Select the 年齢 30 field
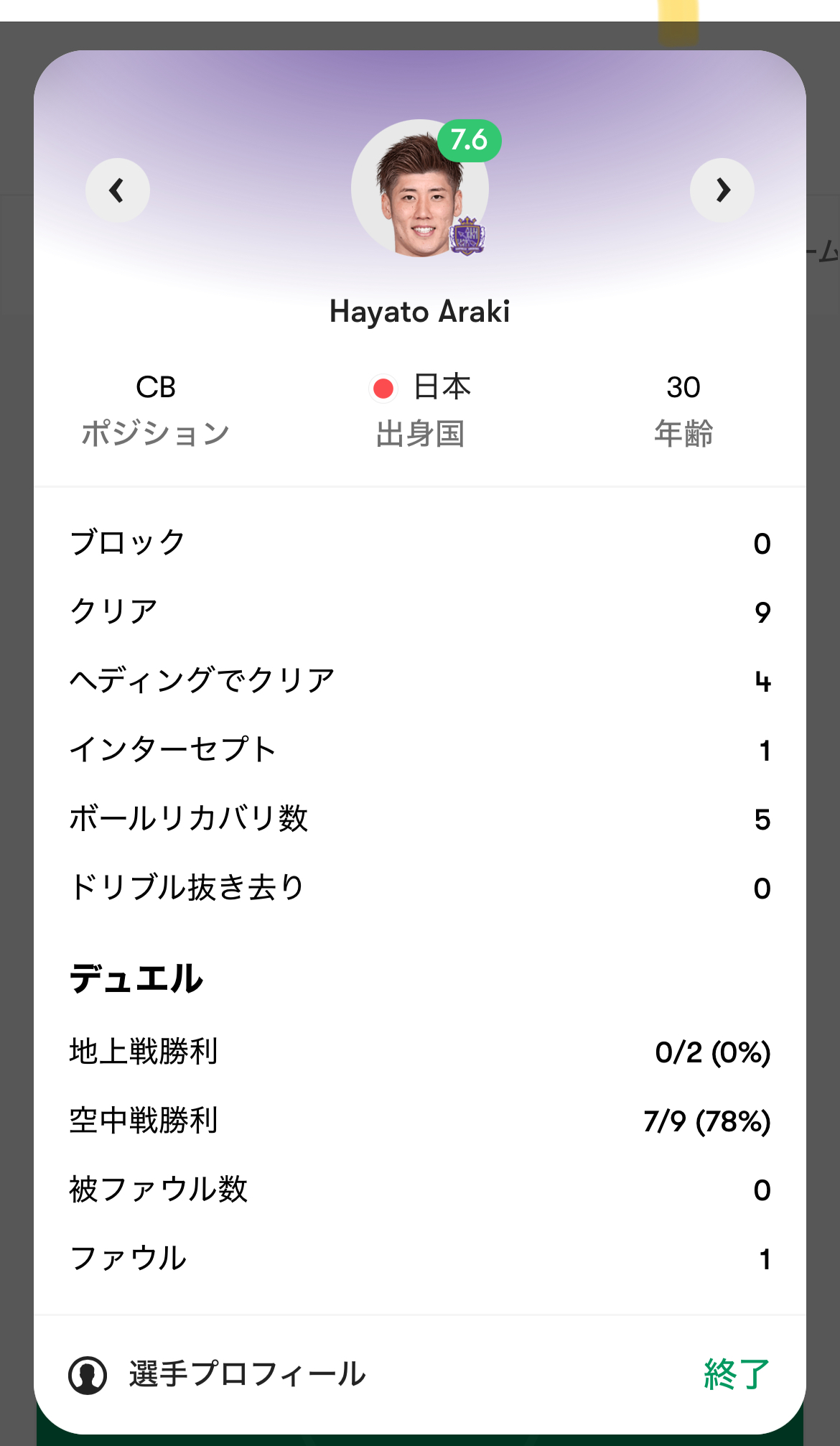The image size is (840, 1446). pos(683,410)
